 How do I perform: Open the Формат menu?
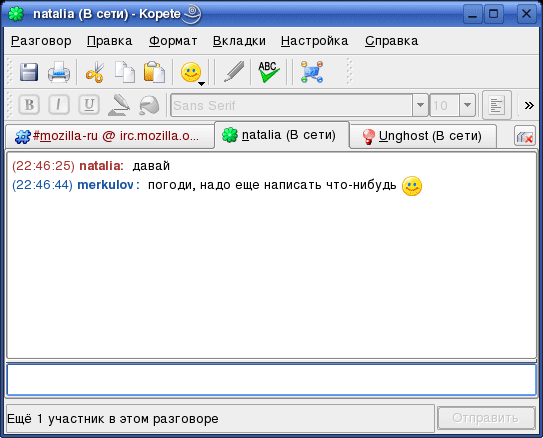(173, 41)
